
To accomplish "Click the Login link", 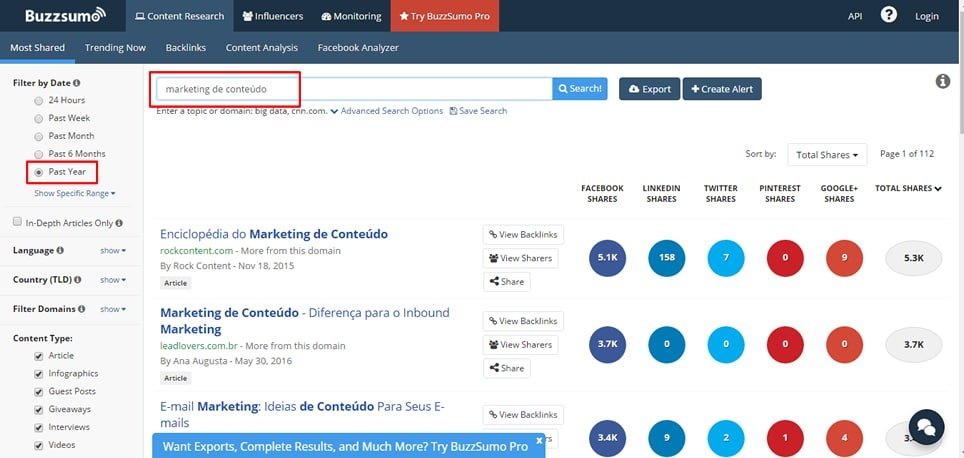I will click(x=926, y=16).
